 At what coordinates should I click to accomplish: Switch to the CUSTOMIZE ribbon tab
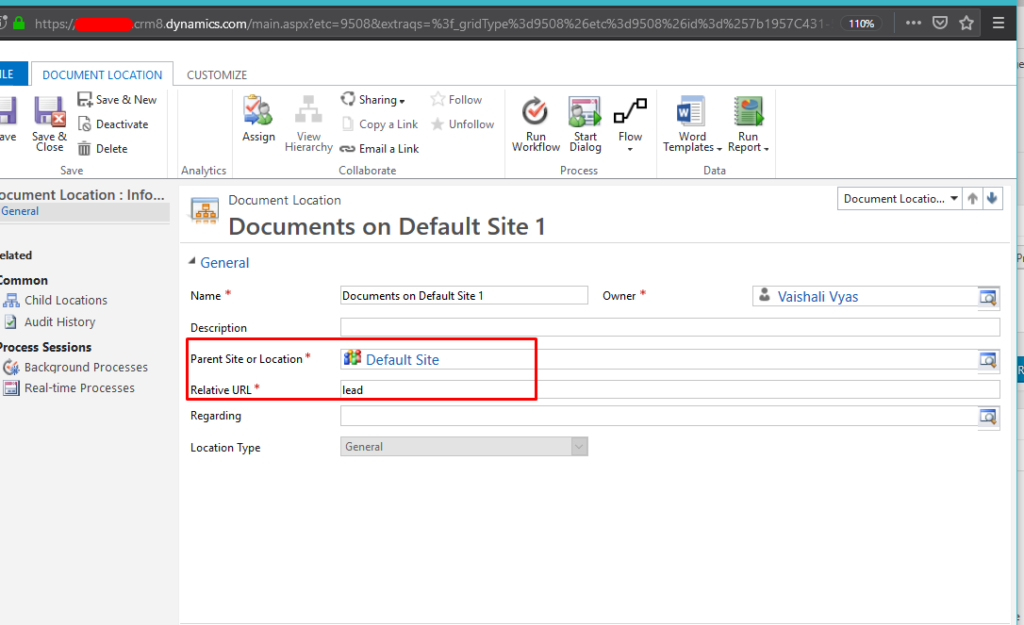click(x=217, y=75)
